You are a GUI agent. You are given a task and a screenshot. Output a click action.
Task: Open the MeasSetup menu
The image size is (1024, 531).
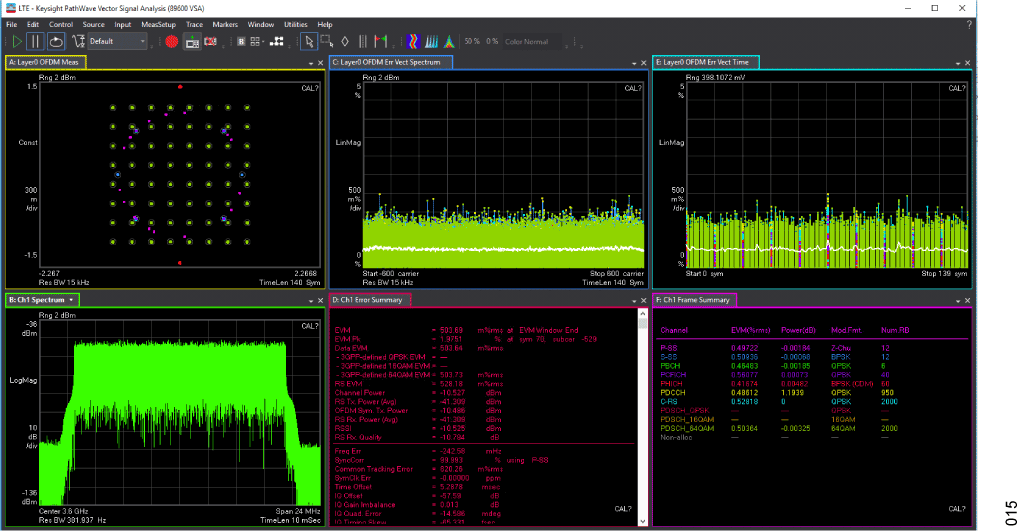click(157, 23)
